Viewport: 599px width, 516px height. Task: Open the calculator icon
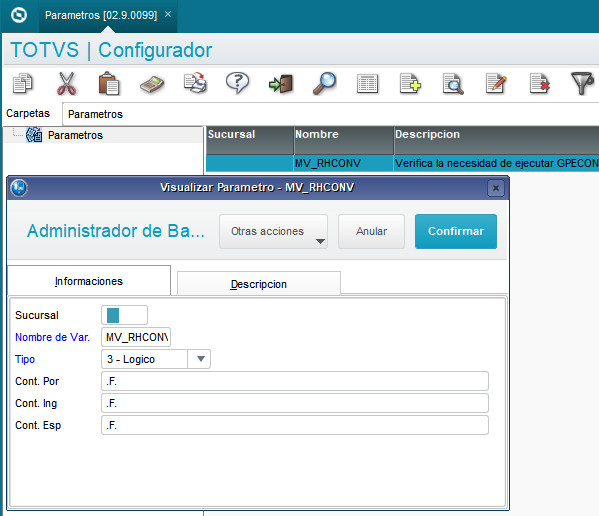[152, 84]
